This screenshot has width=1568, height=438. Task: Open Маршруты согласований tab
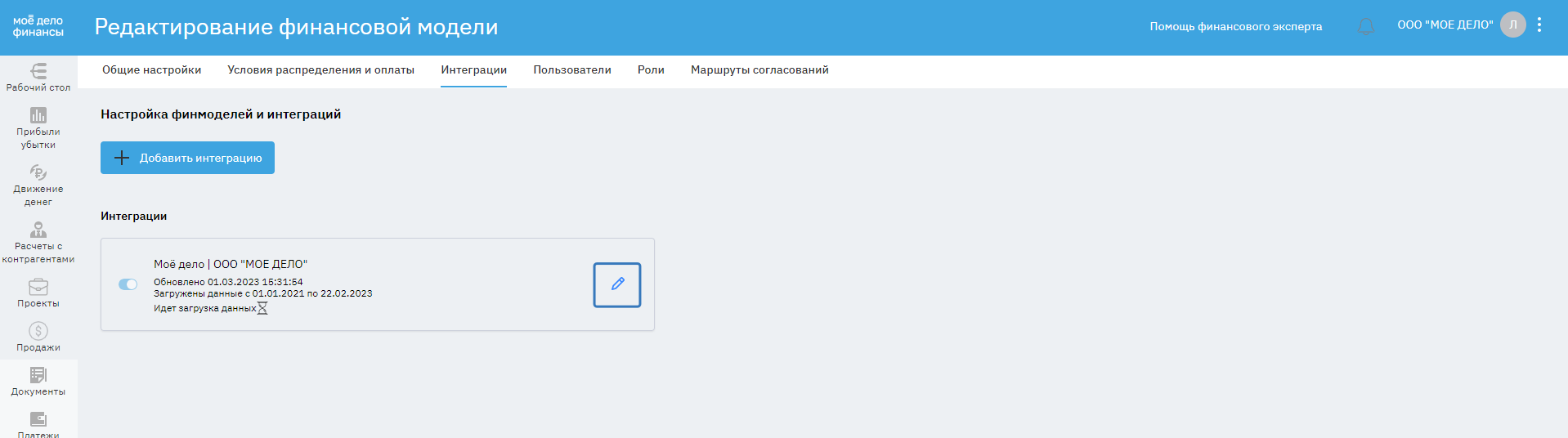click(759, 70)
